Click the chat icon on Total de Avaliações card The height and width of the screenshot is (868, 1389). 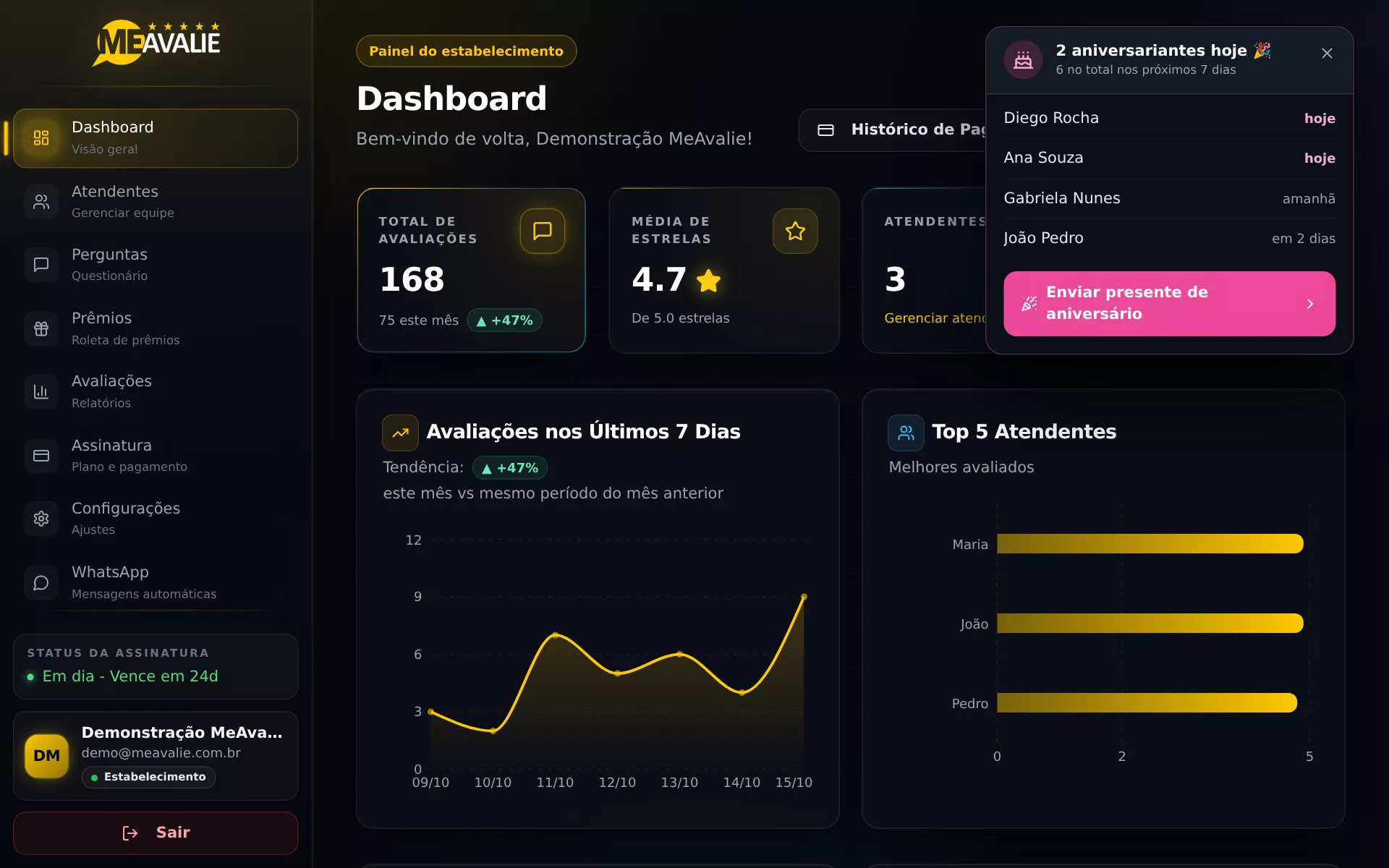pos(542,231)
